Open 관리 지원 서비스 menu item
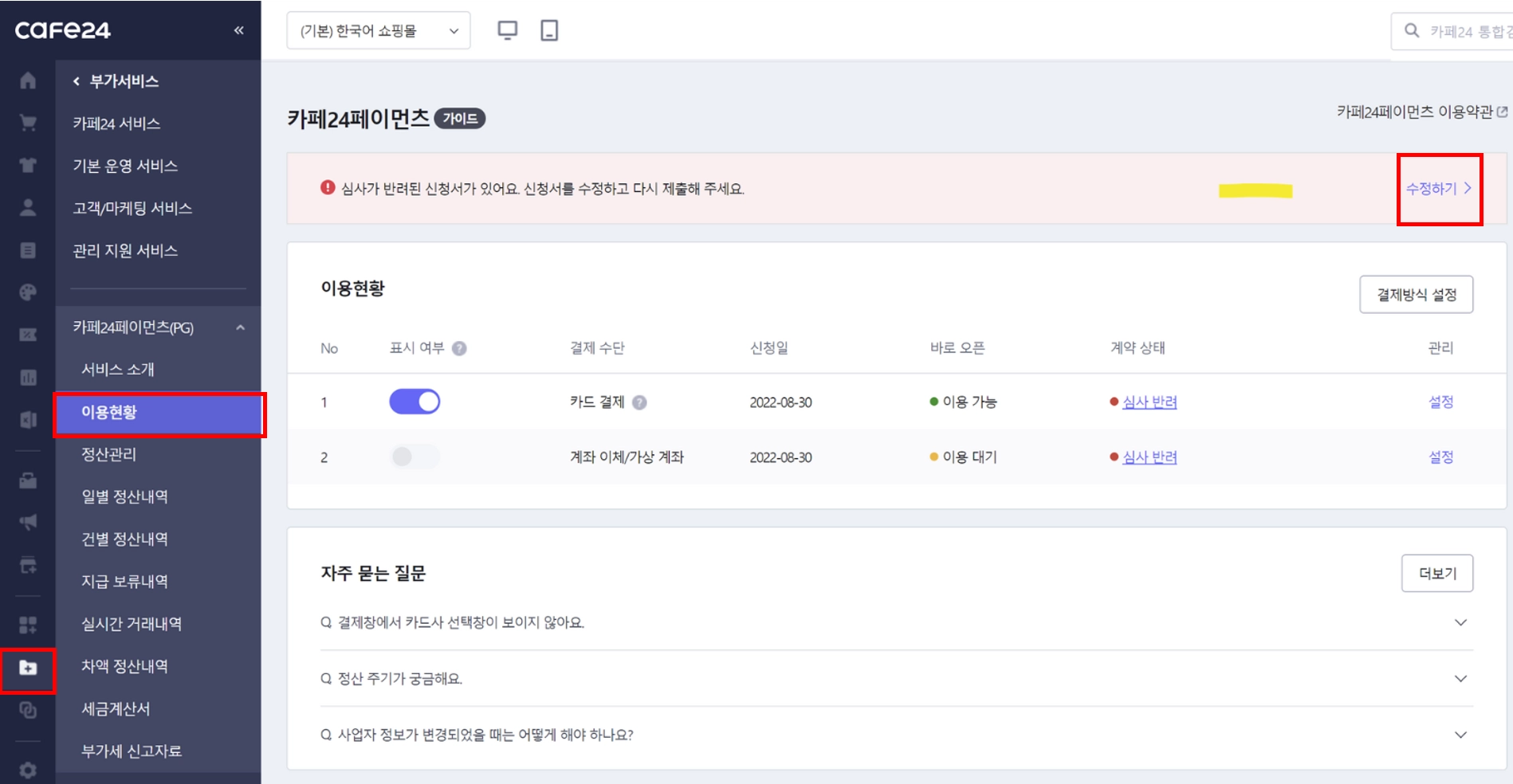The width and height of the screenshot is (1513, 784). (125, 250)
